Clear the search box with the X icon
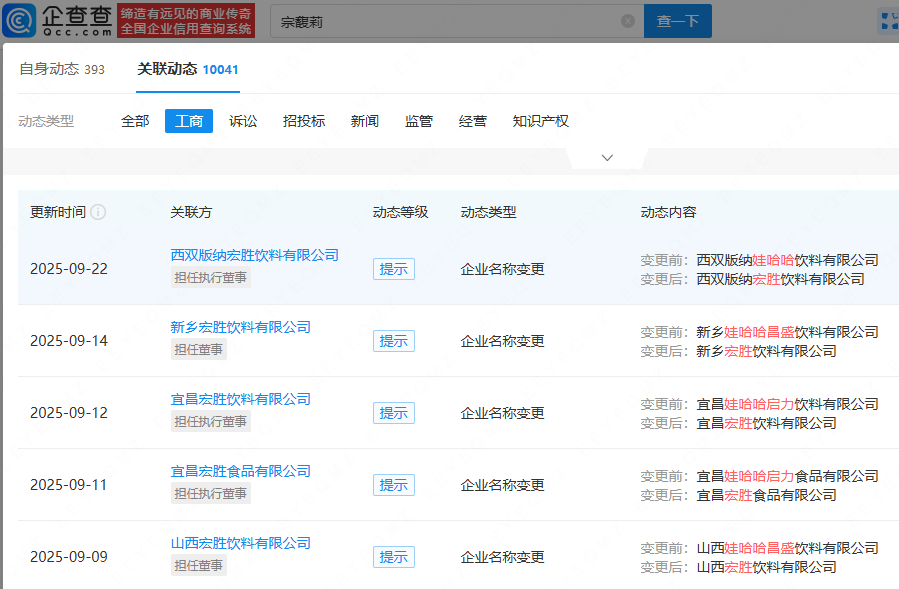The height and width of the screenshot is (589, 899). (x=627, y=21)
